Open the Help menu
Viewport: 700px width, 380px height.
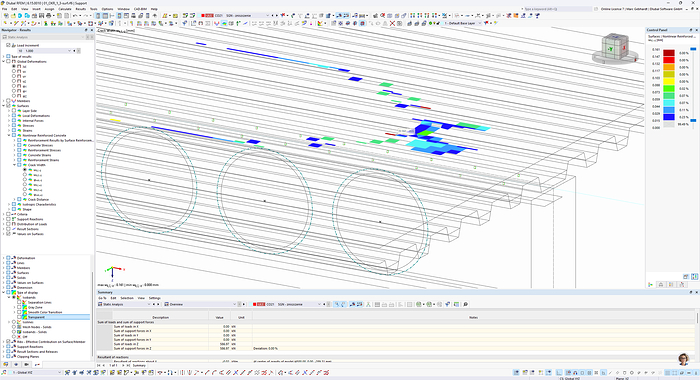click(x=154, y=9)
